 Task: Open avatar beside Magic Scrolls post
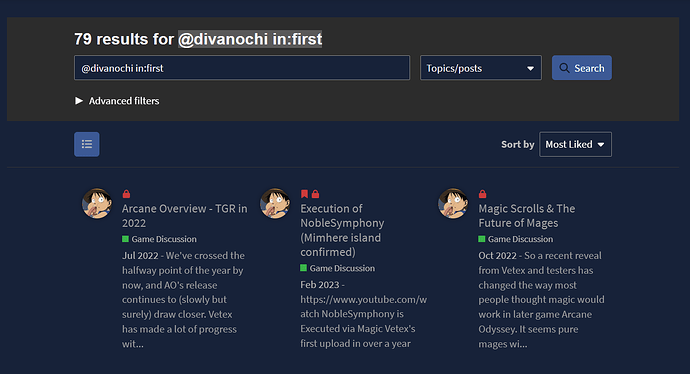(453, 203)
